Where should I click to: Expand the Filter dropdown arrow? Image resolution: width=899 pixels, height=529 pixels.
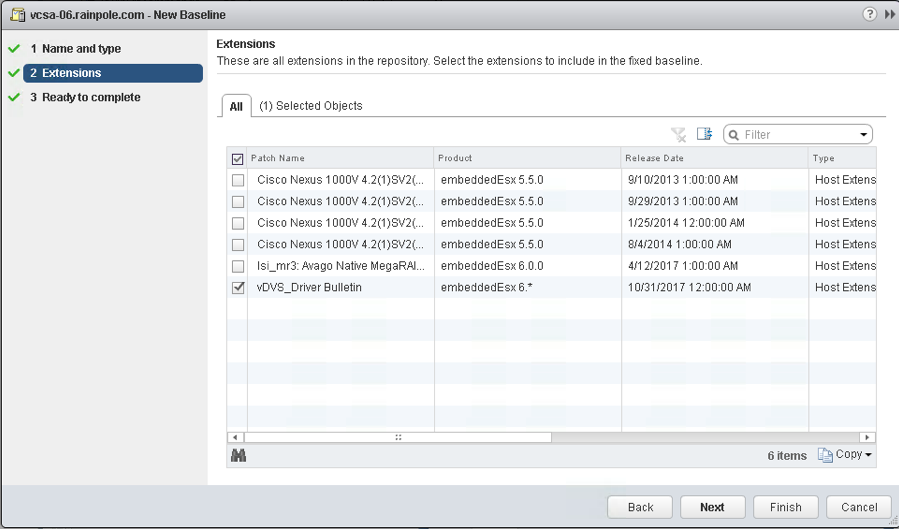(863, 135)
